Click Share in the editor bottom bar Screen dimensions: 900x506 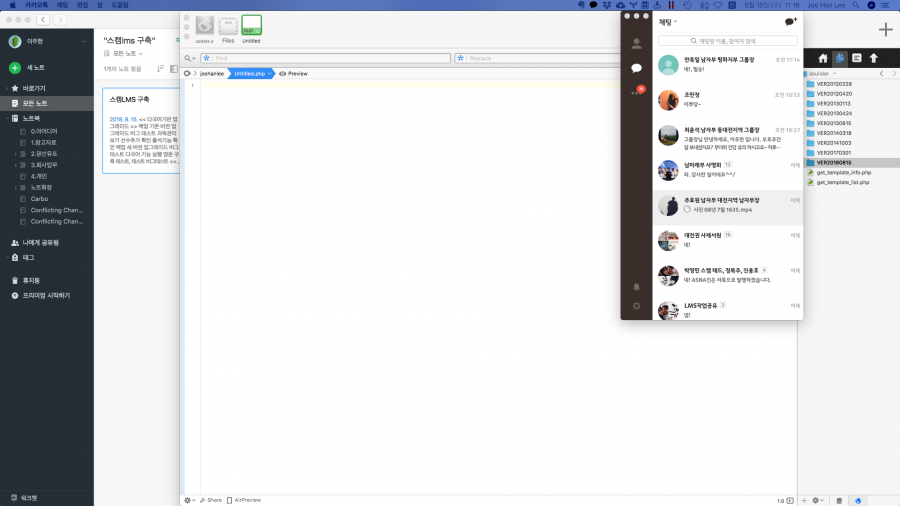point(211,499)
